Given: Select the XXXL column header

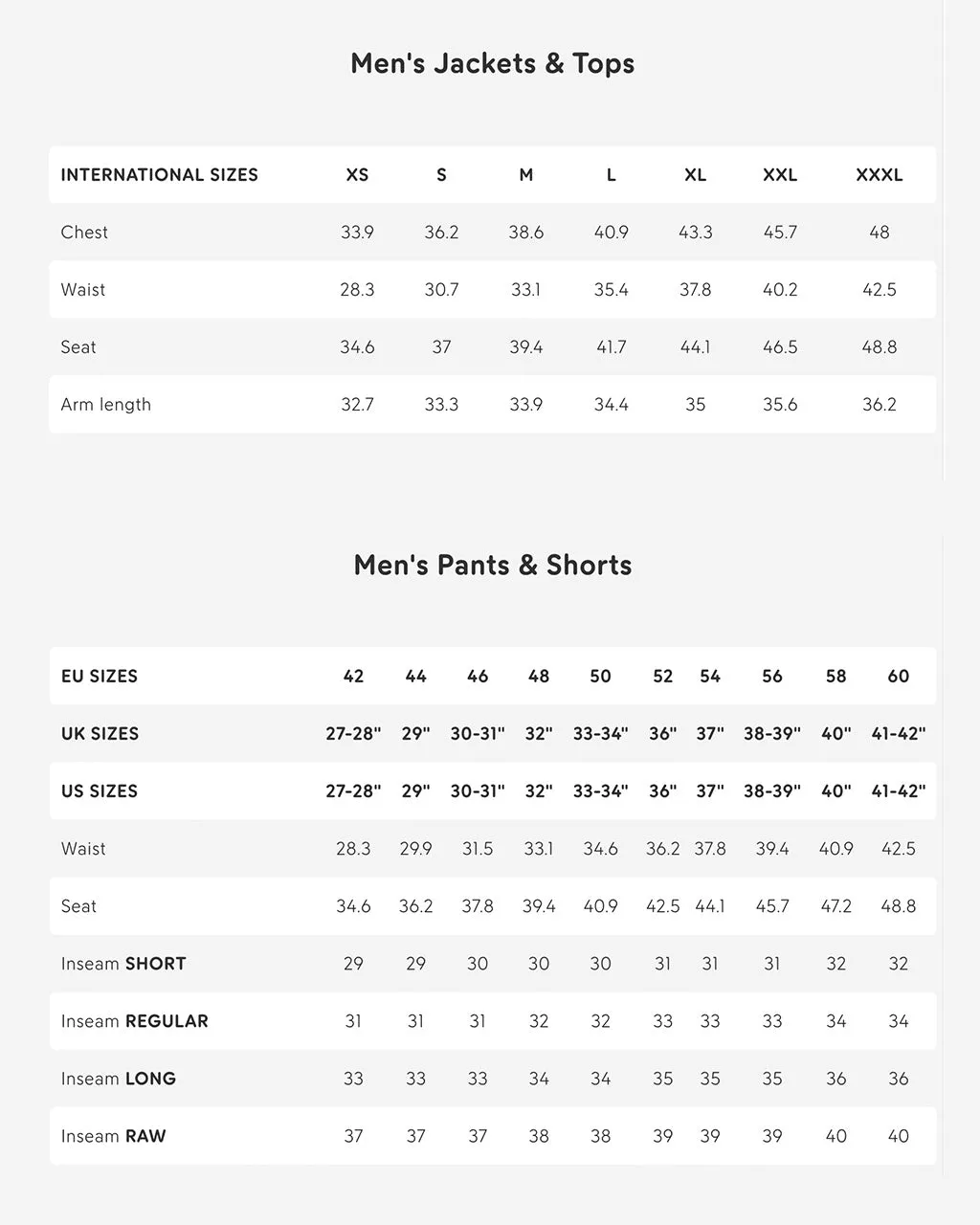Looking at the screenshot, I should point(879,175).
